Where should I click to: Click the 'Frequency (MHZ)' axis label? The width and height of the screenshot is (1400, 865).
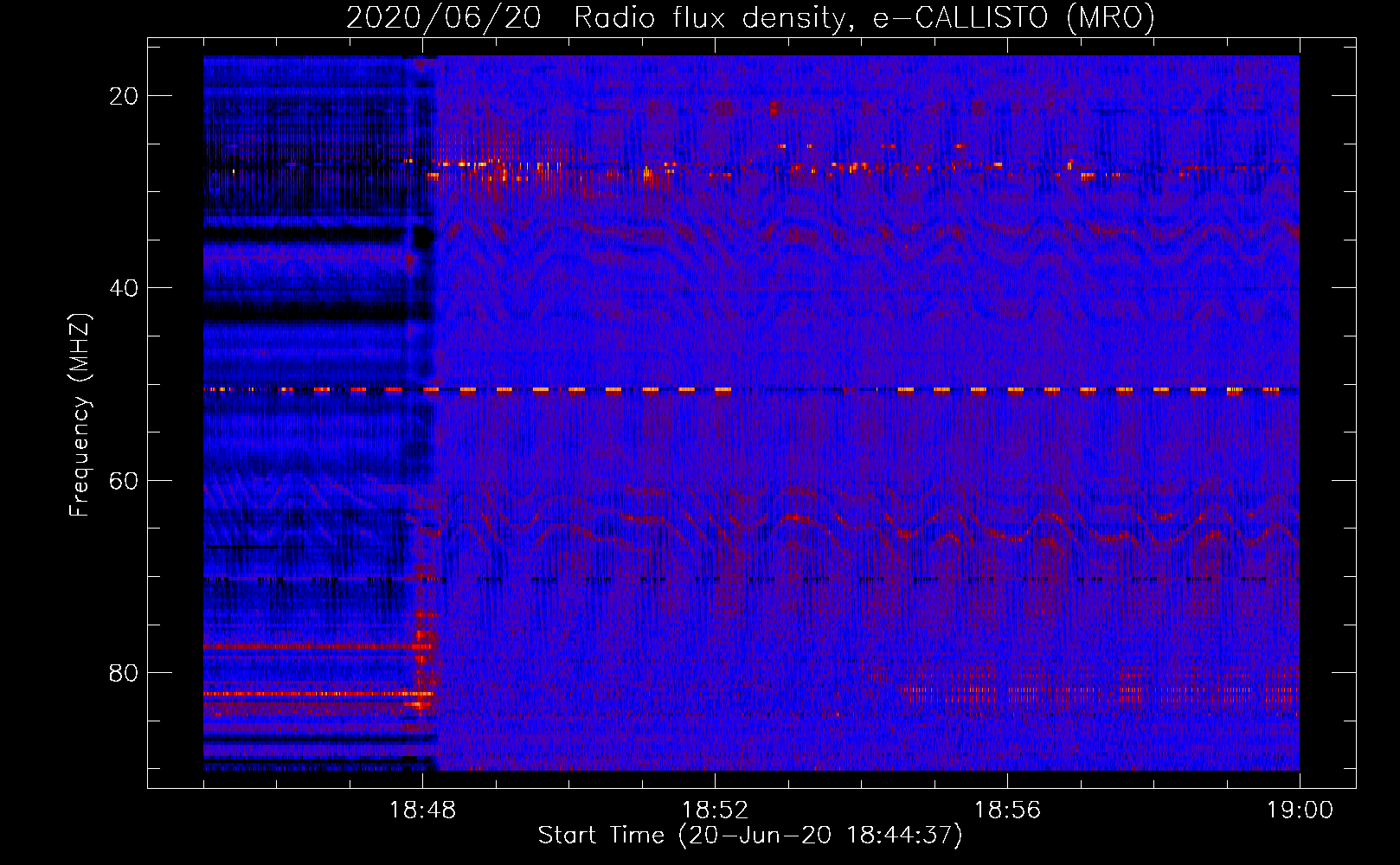[x=80, y=415]
